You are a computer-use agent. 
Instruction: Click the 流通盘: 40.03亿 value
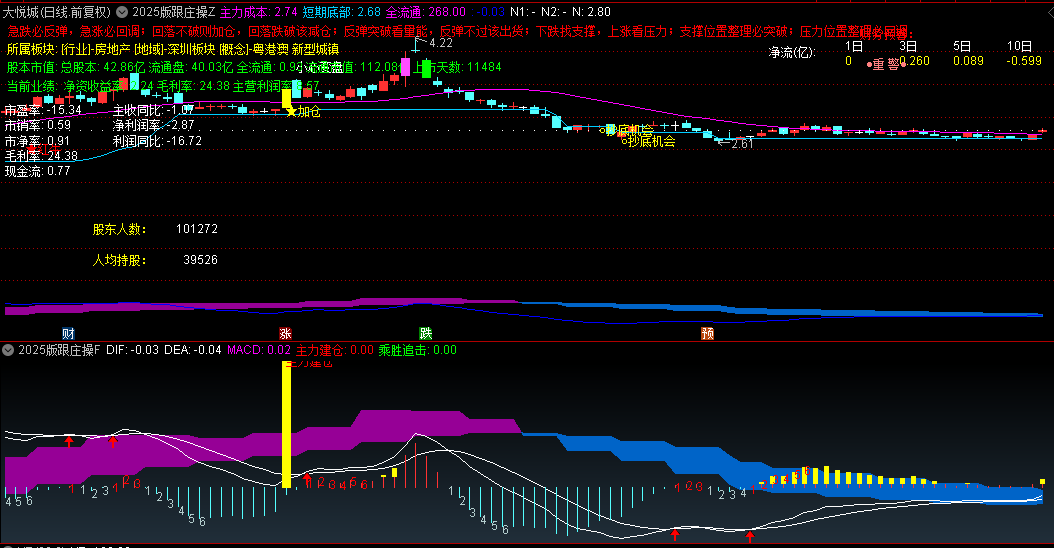point(191,67)
